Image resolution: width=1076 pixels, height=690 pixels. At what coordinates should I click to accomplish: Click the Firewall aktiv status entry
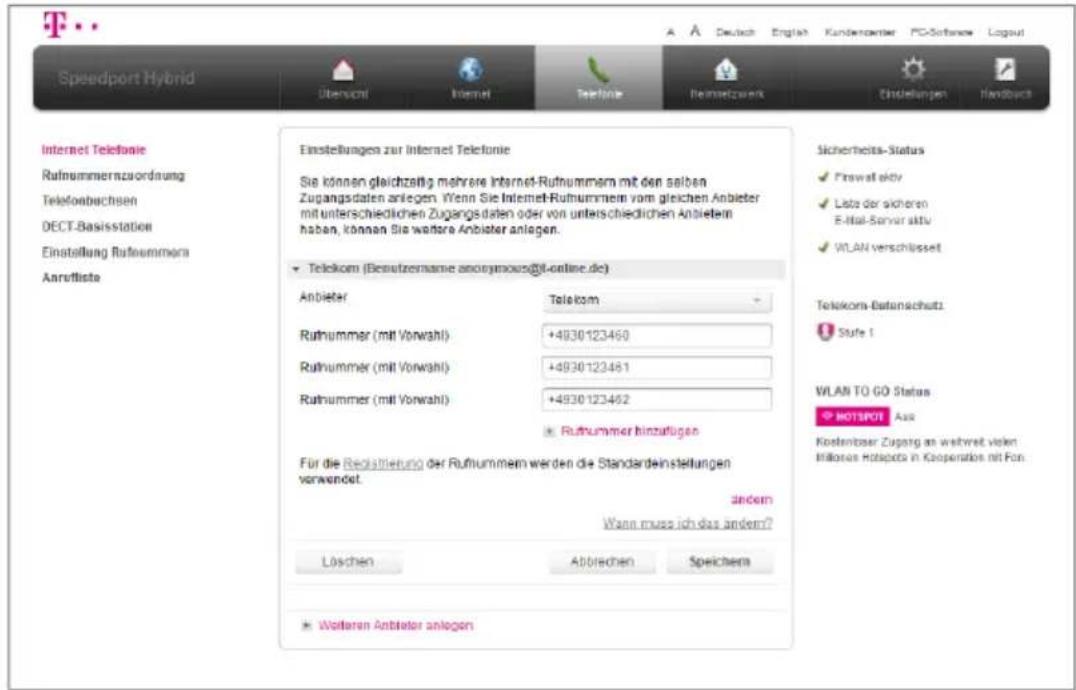coord(861,177)
